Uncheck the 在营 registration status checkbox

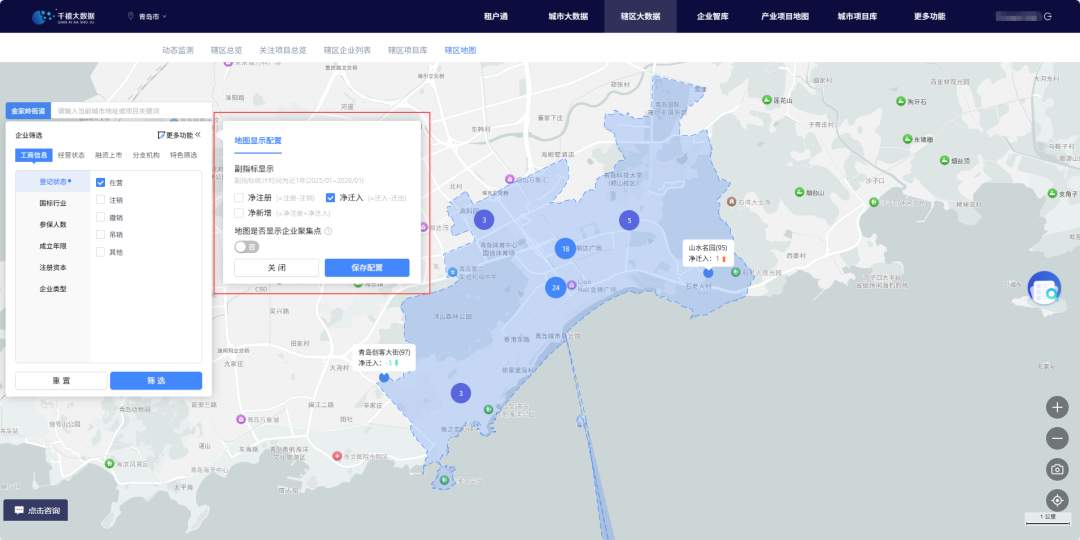[101, 183]
